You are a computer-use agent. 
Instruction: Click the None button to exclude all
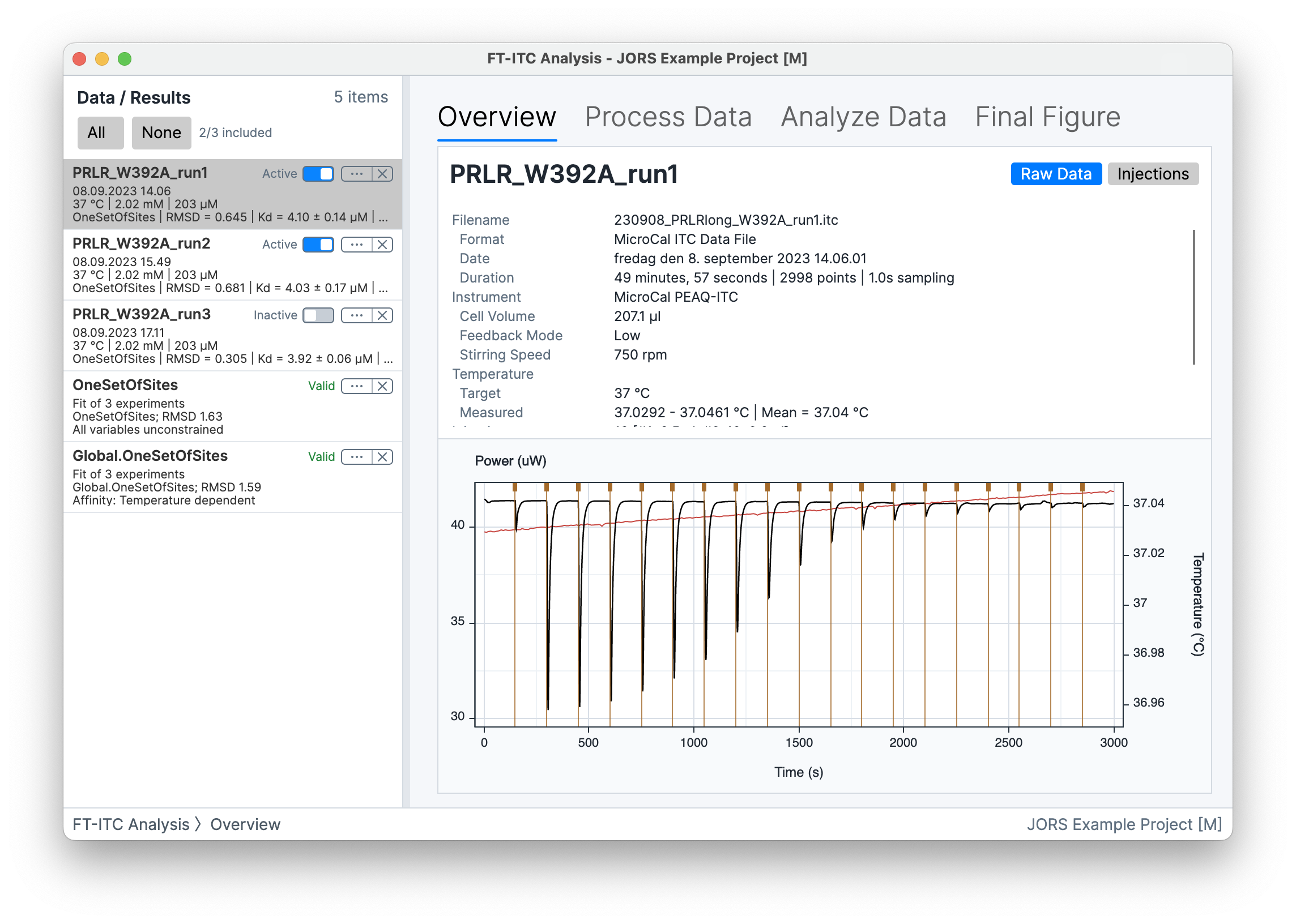(x=161, y=133)
